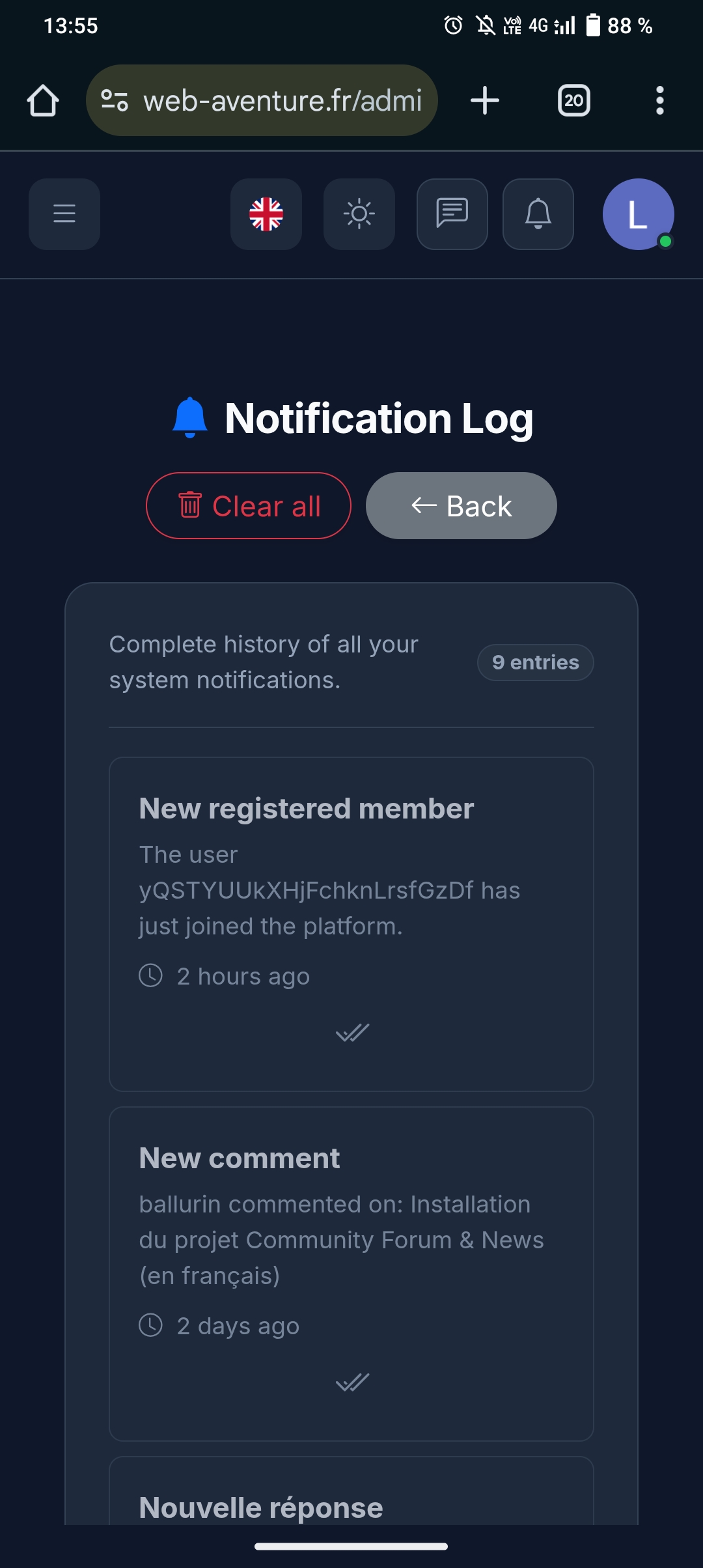Open the hamburger sidebar menu
This screenshot has height=1568, width=703.
[64, 214]
